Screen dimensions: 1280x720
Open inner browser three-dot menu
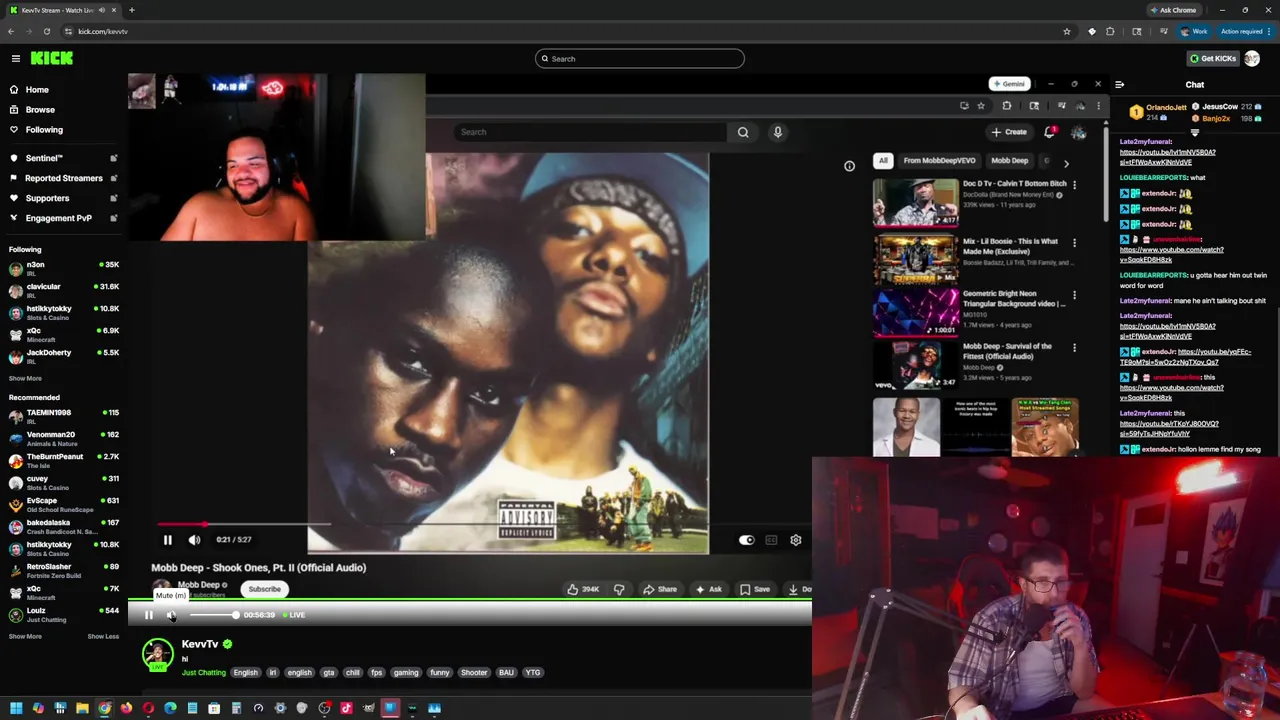(x=1098, y=106)
